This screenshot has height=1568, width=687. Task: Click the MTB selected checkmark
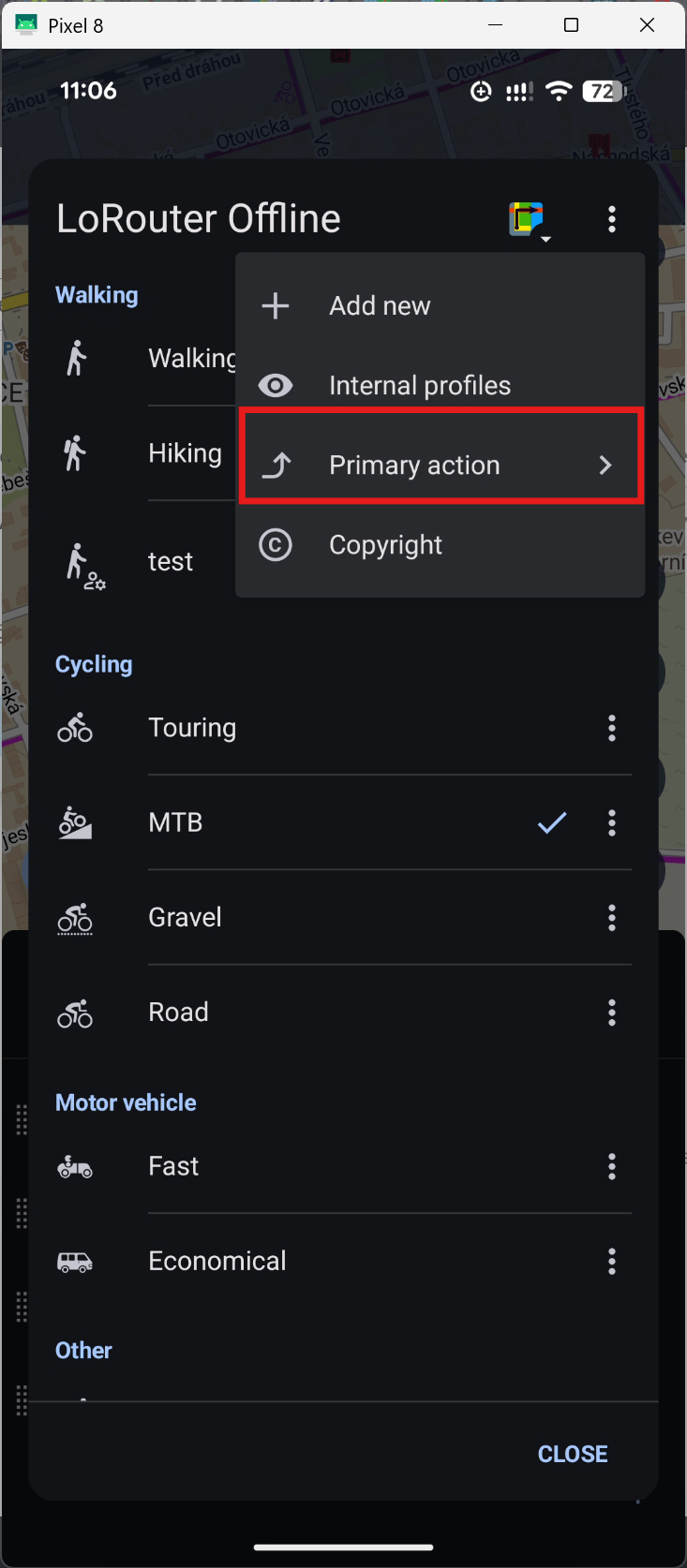552,822
